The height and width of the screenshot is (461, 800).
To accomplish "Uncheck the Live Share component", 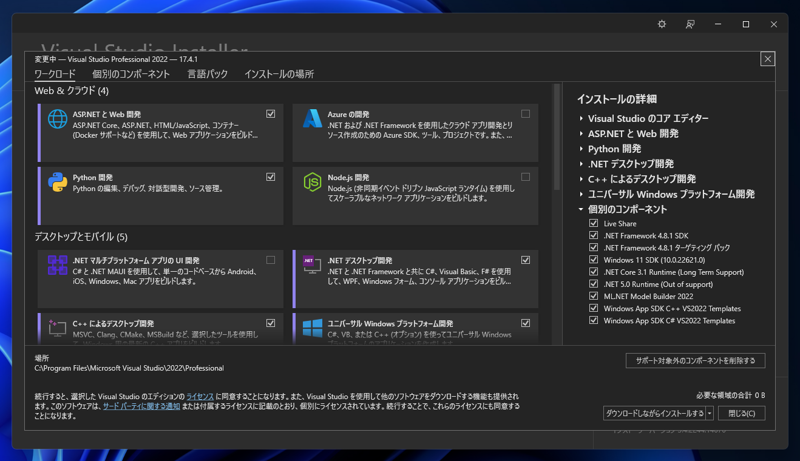I will point(593,223).
